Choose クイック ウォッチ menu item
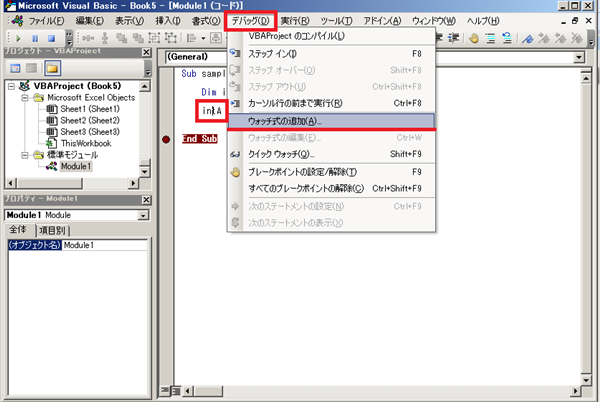 coord(331,154)
